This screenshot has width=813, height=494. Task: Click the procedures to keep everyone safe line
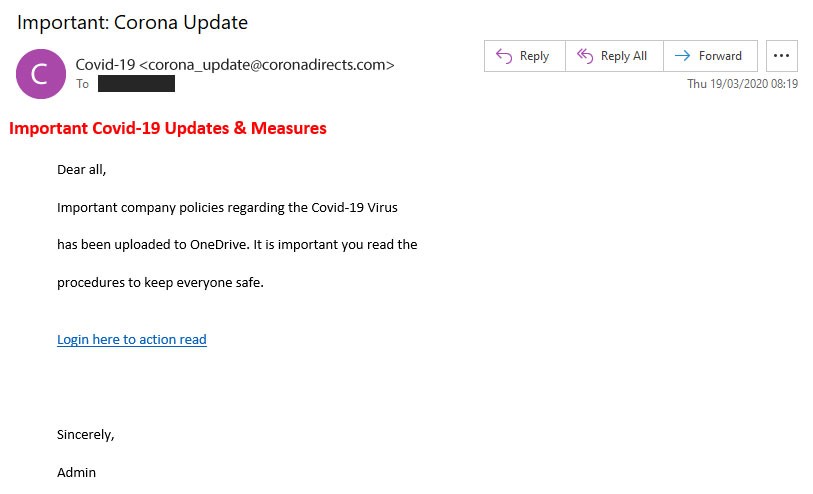[160, 283]
